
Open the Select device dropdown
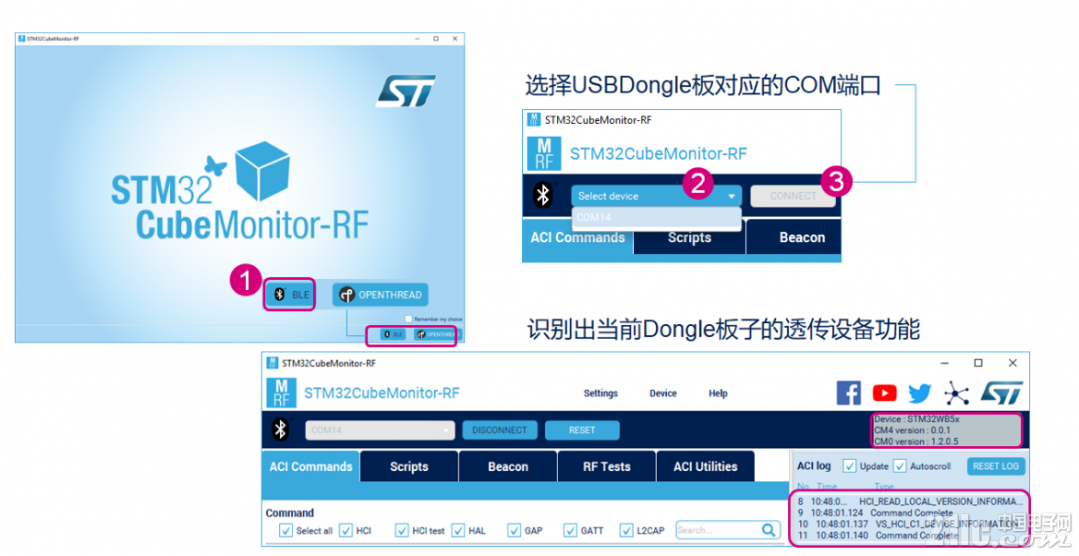656,196
